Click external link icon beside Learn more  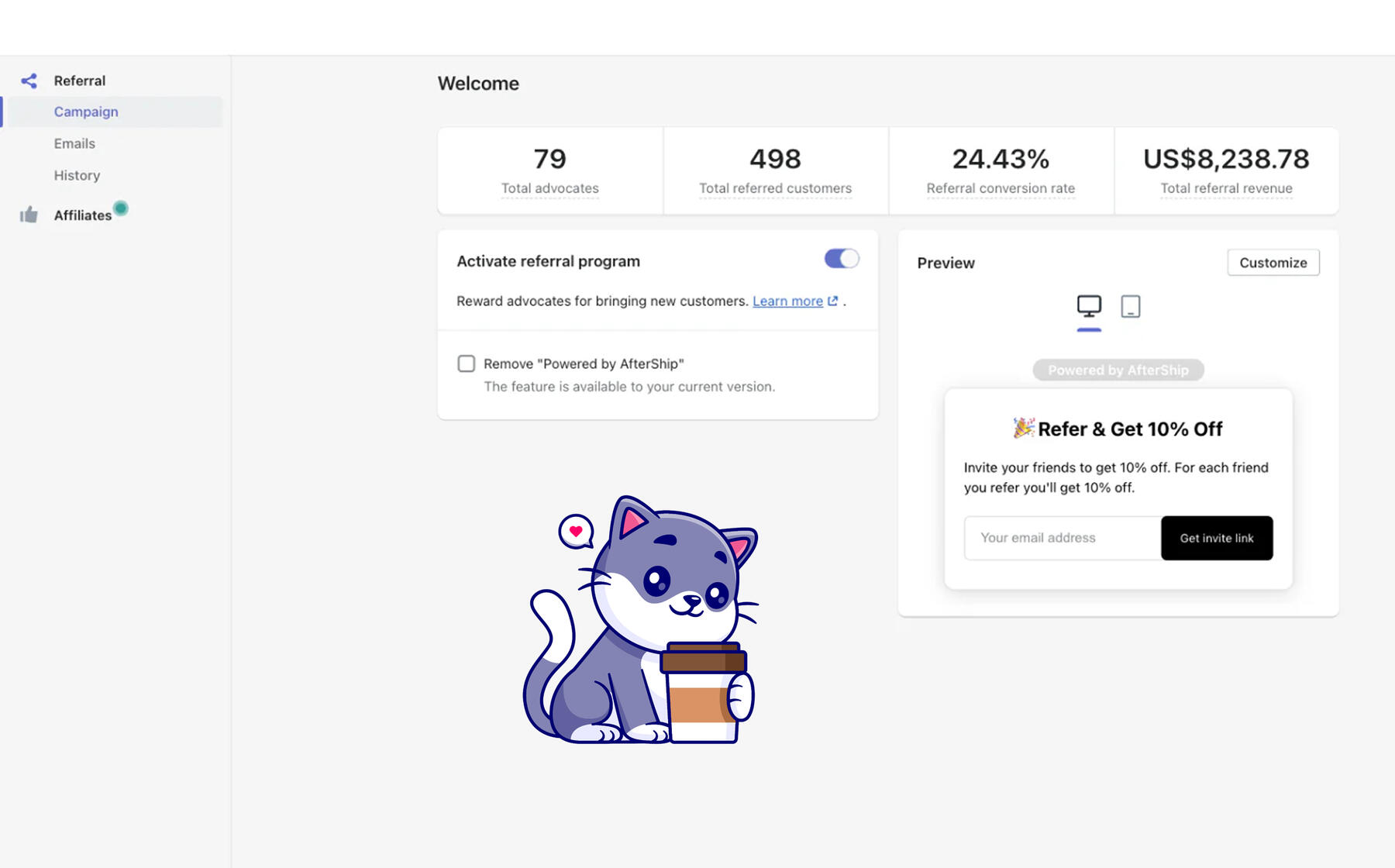pyautogui.click(x=833, y=301)
